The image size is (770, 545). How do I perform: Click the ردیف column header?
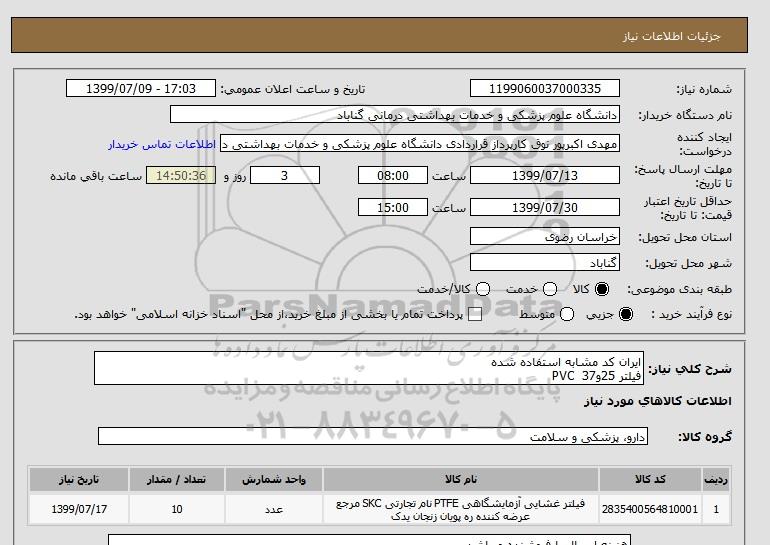point(716,480)
